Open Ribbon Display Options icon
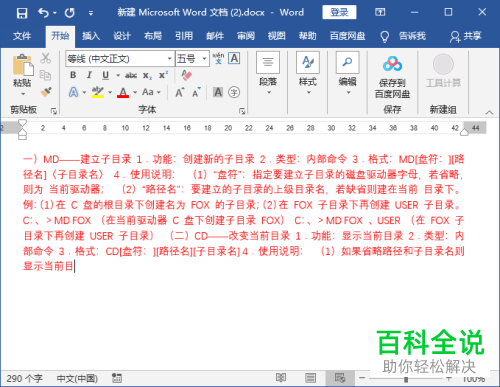The image size is (500, 387). [380, 12]
